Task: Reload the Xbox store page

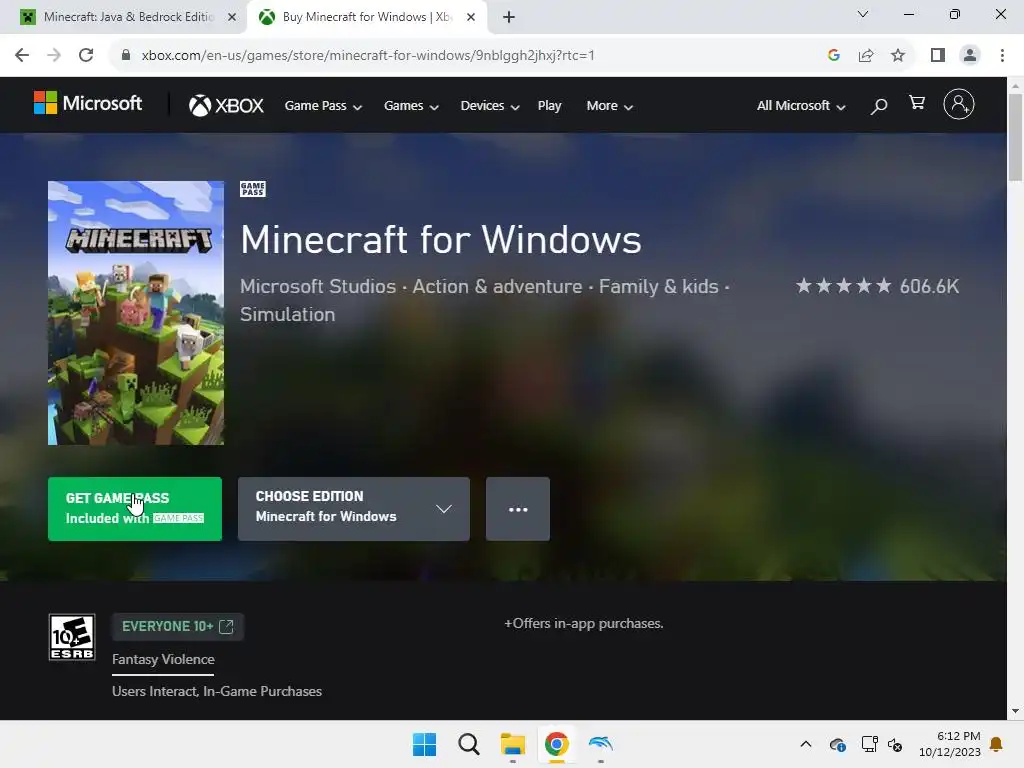Action: [x=86, y=55]
